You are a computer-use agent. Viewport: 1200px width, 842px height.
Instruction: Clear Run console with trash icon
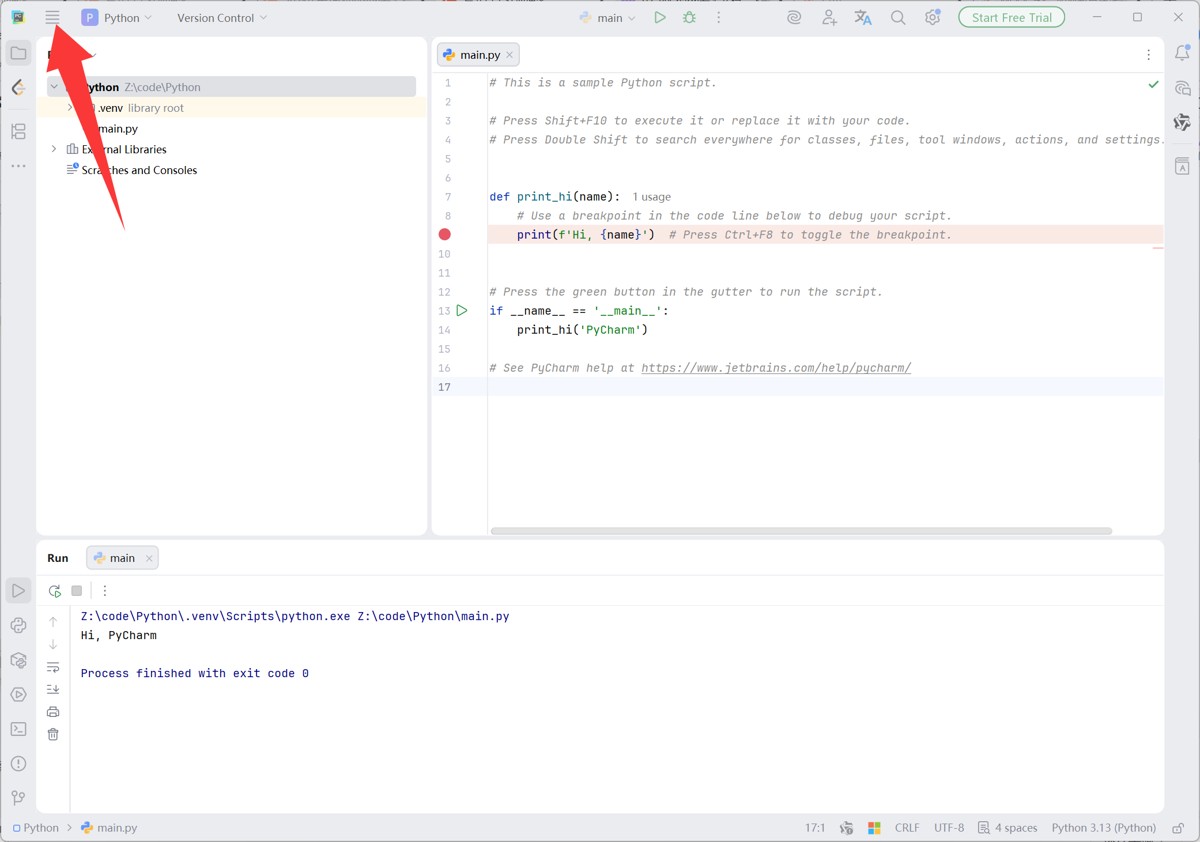tap(53, 735)
